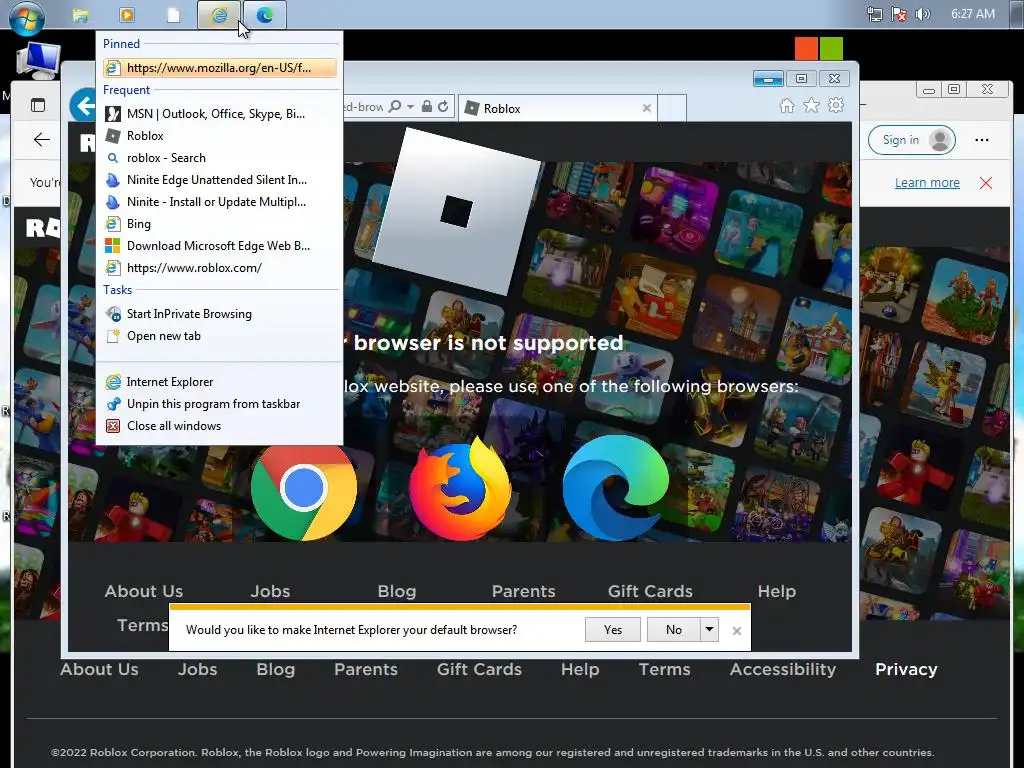
Task: Click Open new tab task
Action: coord(219,336)
